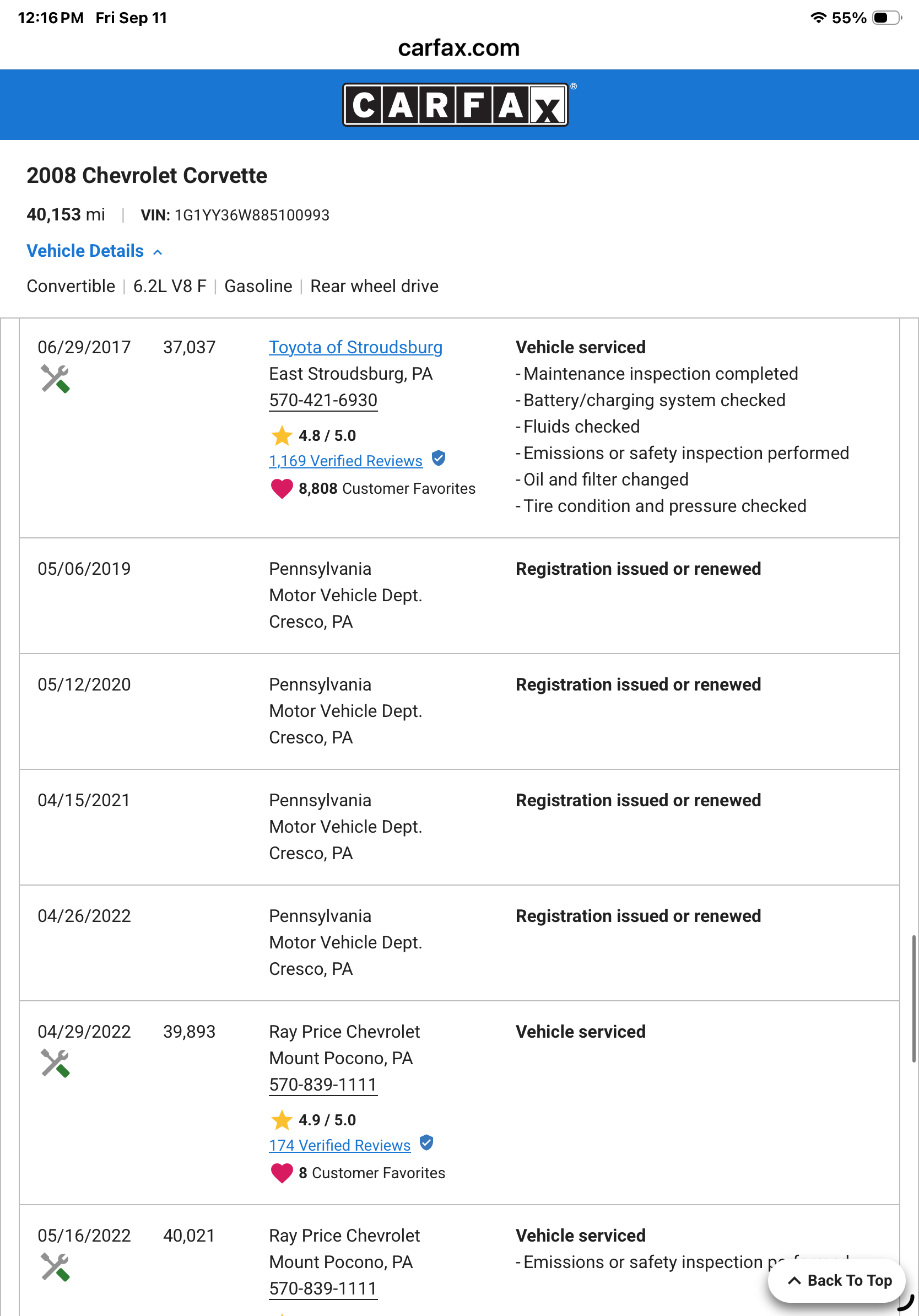Click the star icon next to 4.9 / 5.0
The image size is (919, 1316).
282,1120
